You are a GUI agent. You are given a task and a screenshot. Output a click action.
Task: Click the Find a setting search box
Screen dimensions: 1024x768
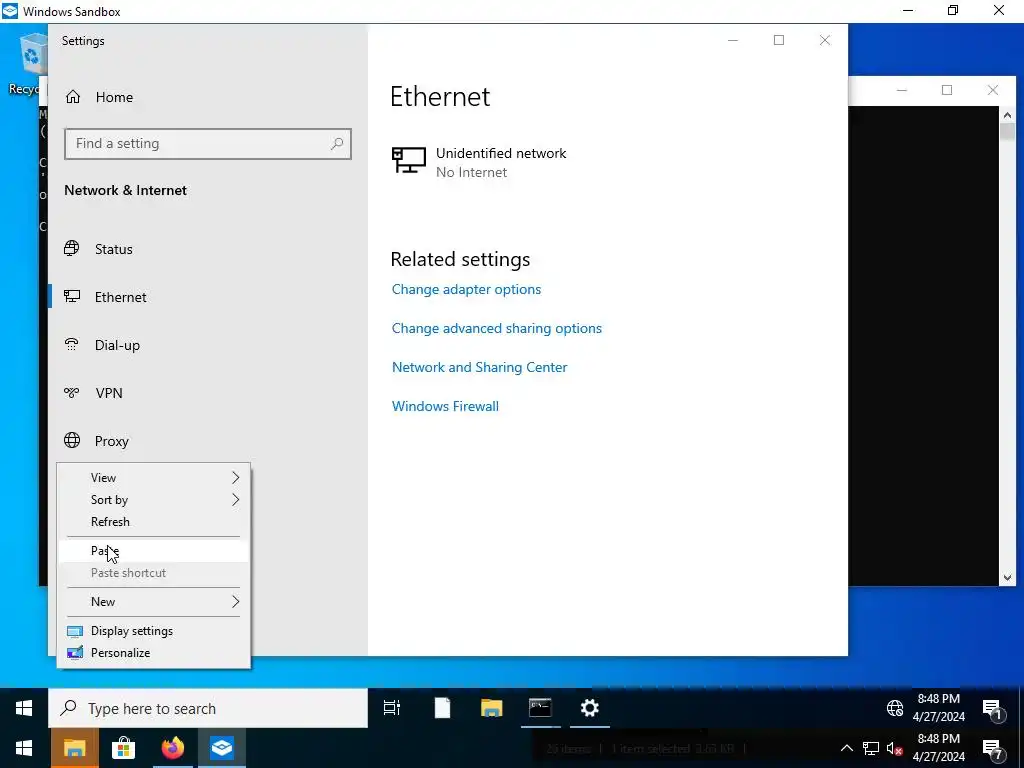coord(208,144)
